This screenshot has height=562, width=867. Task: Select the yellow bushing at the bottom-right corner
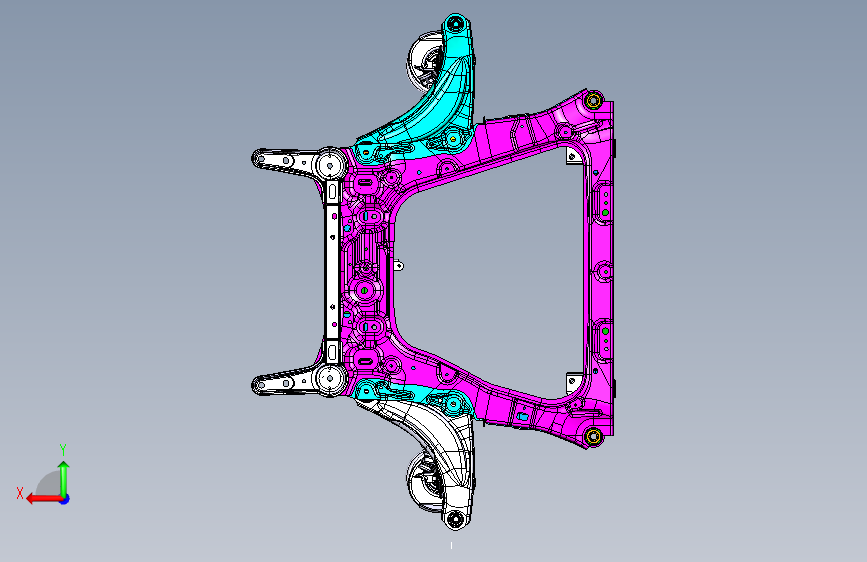(593, 436)
